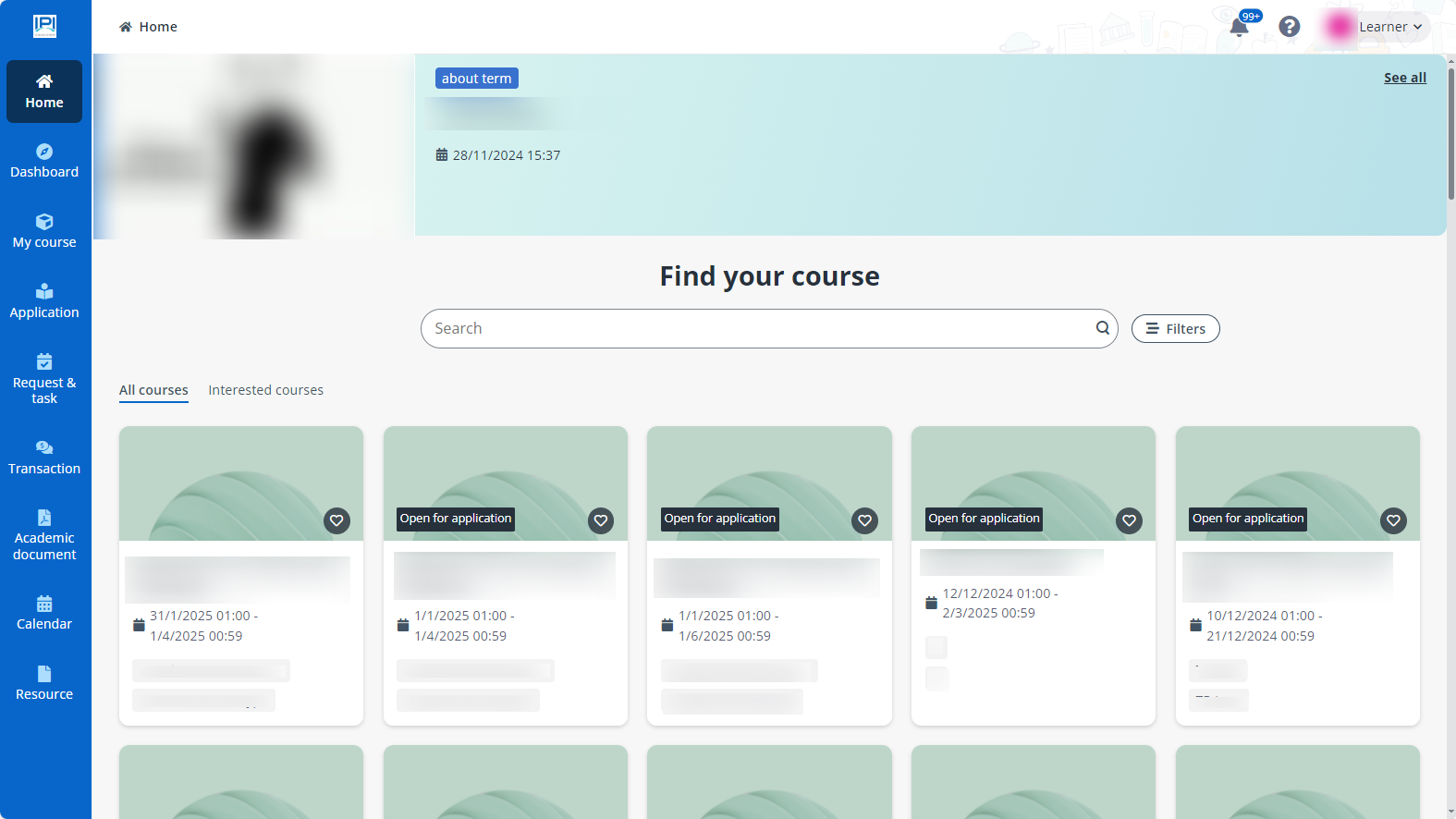
Task: Open the Resource sidebar section
Action: coord(44,684)
